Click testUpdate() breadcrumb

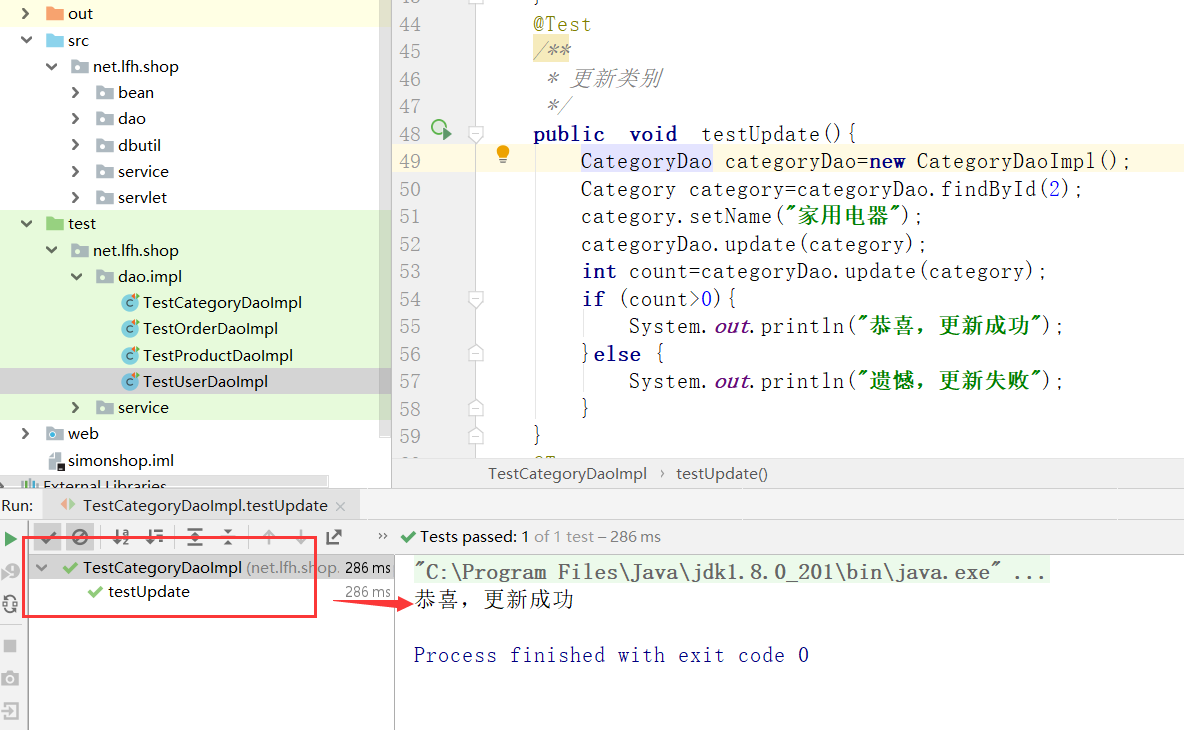tap(722, 473)
